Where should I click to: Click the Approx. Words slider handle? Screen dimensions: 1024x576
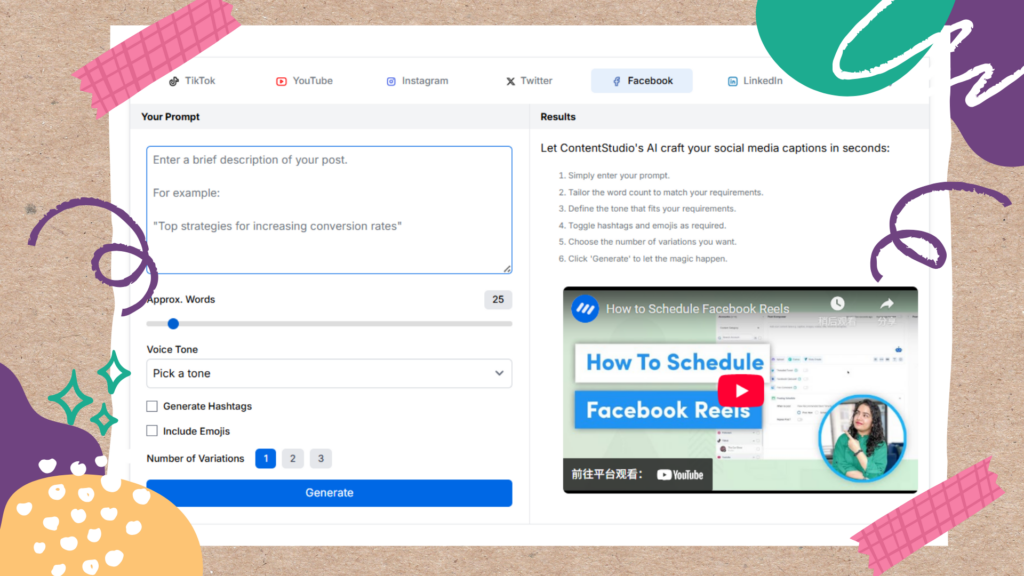pyautogui.click(x=173, y=324)
